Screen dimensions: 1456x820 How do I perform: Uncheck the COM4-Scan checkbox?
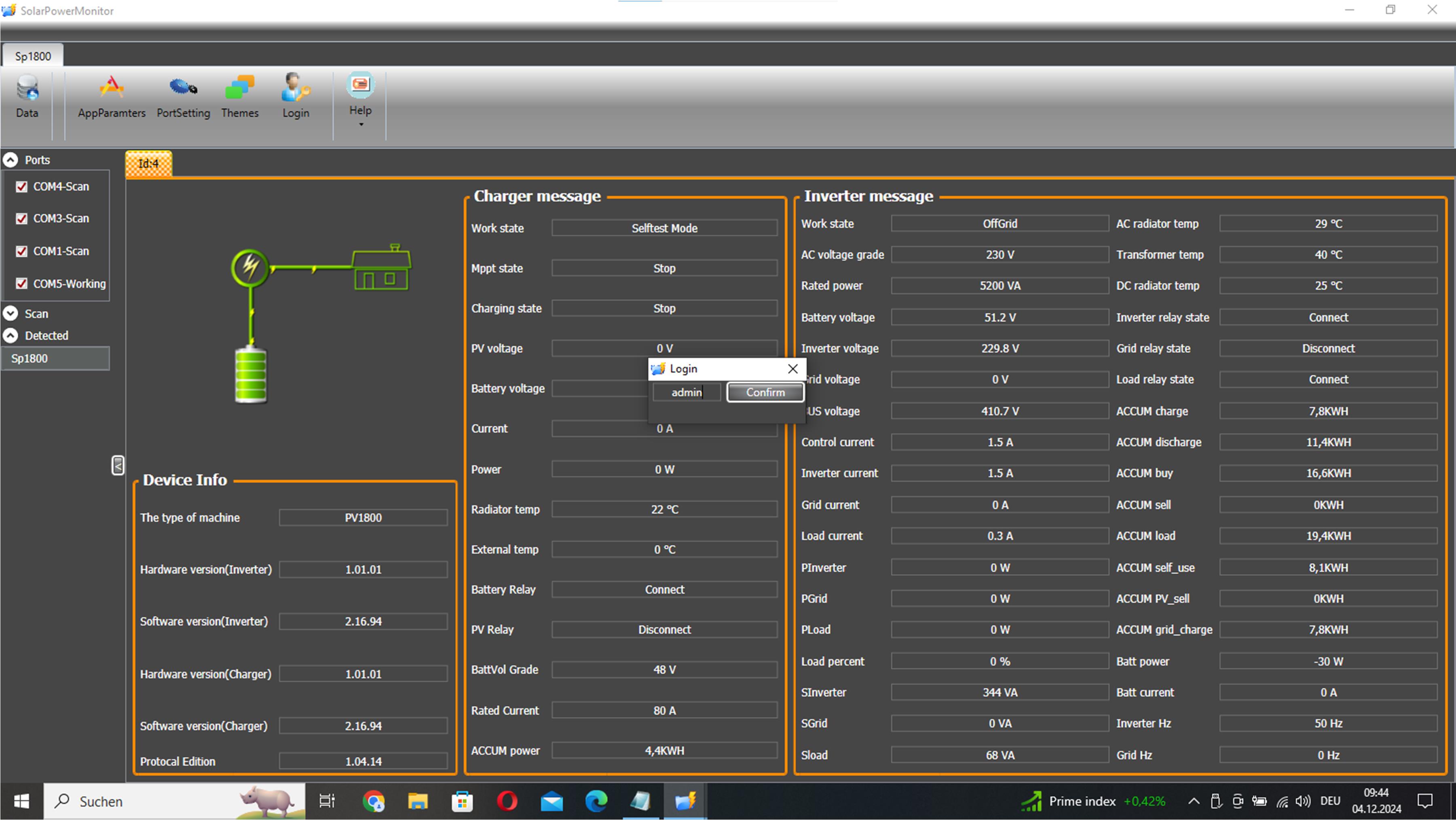[21, 186]
